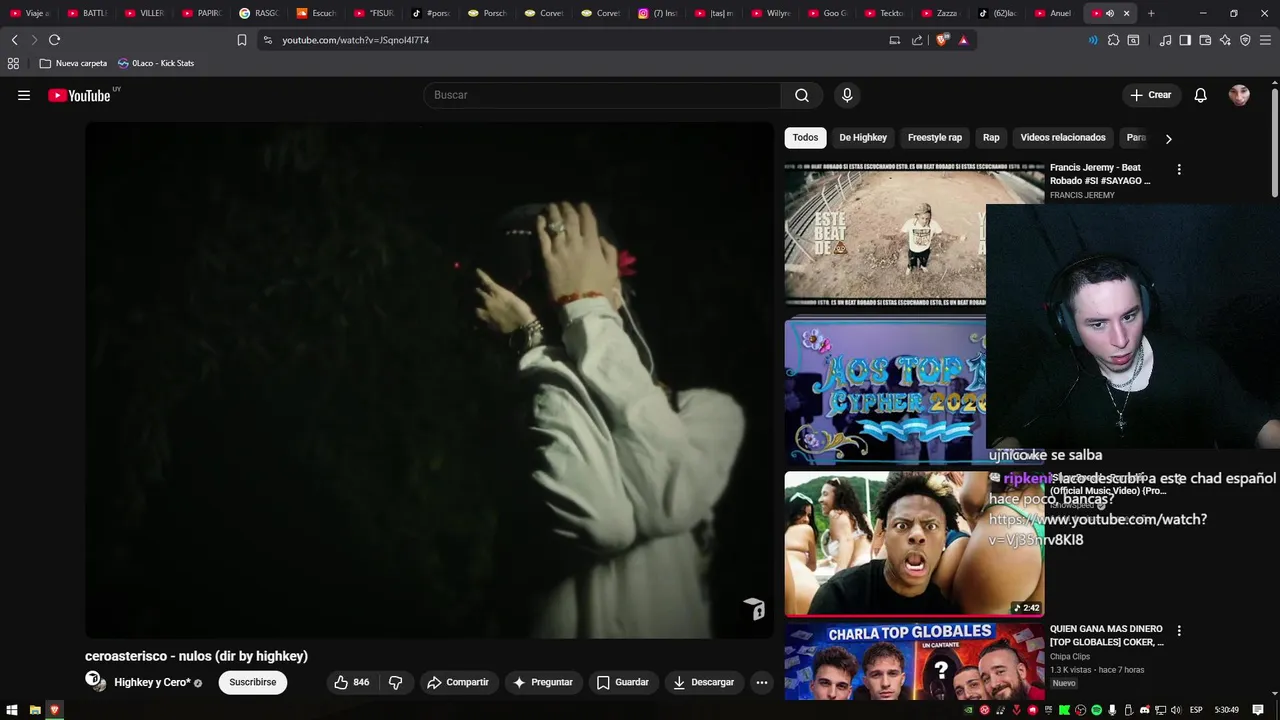Screen dimensions: 1280x720
Task: Start voice search with microphone icon
Action: click(x=847, y=95)
